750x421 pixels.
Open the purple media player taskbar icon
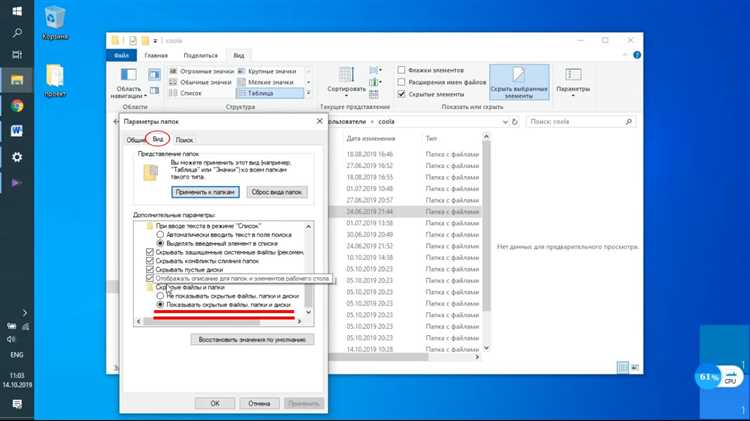point(17,183)
